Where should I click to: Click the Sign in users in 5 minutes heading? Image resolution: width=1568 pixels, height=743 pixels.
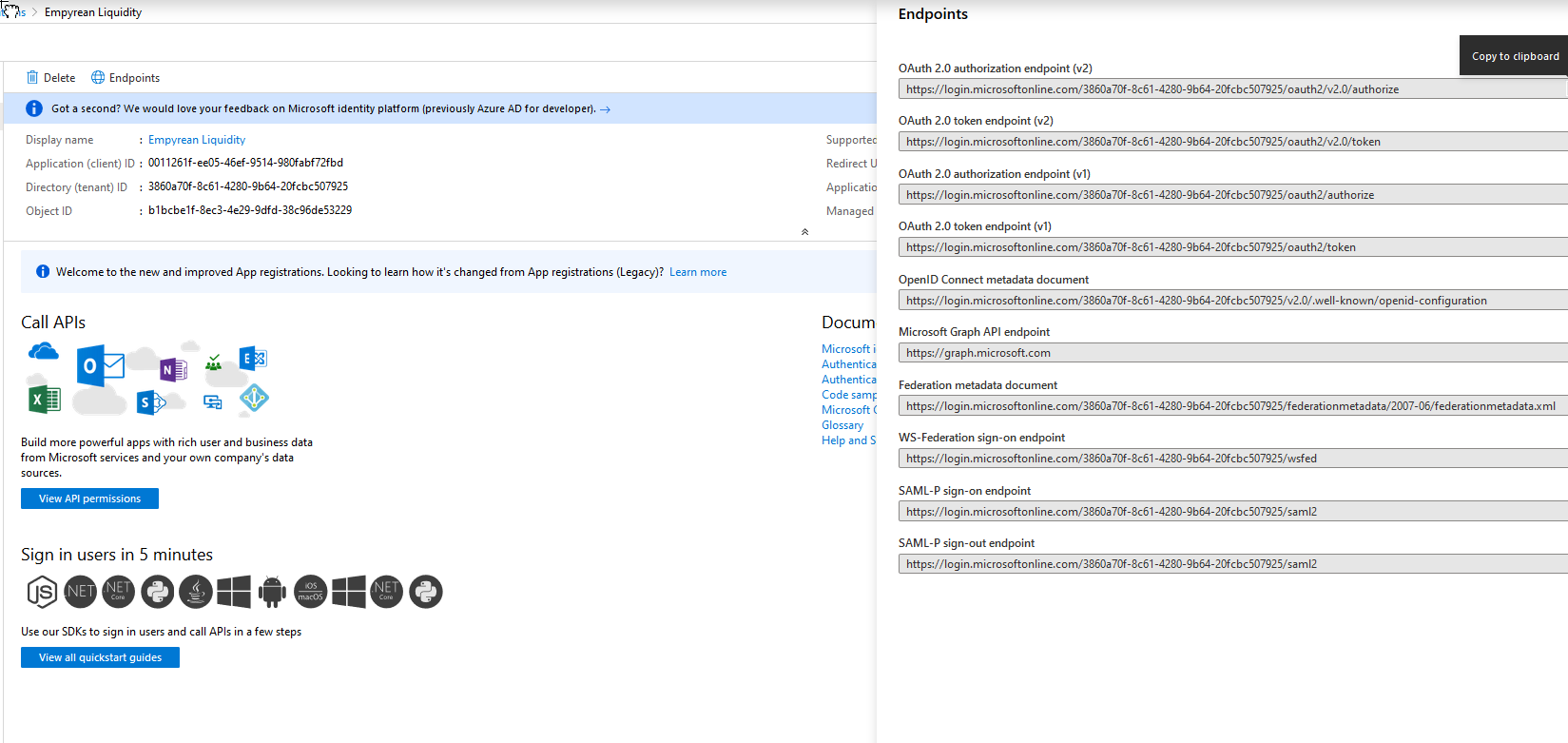(x=117, y=555)
